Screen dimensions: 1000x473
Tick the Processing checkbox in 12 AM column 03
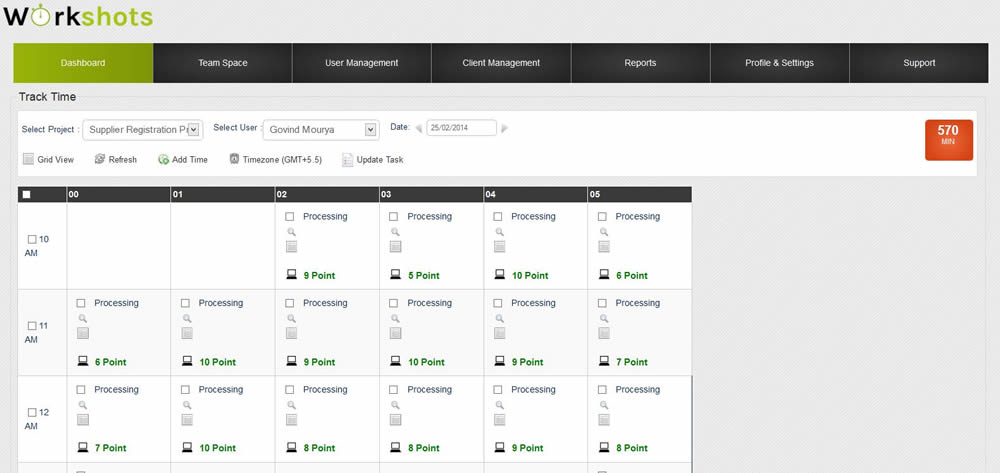[394, 390]
